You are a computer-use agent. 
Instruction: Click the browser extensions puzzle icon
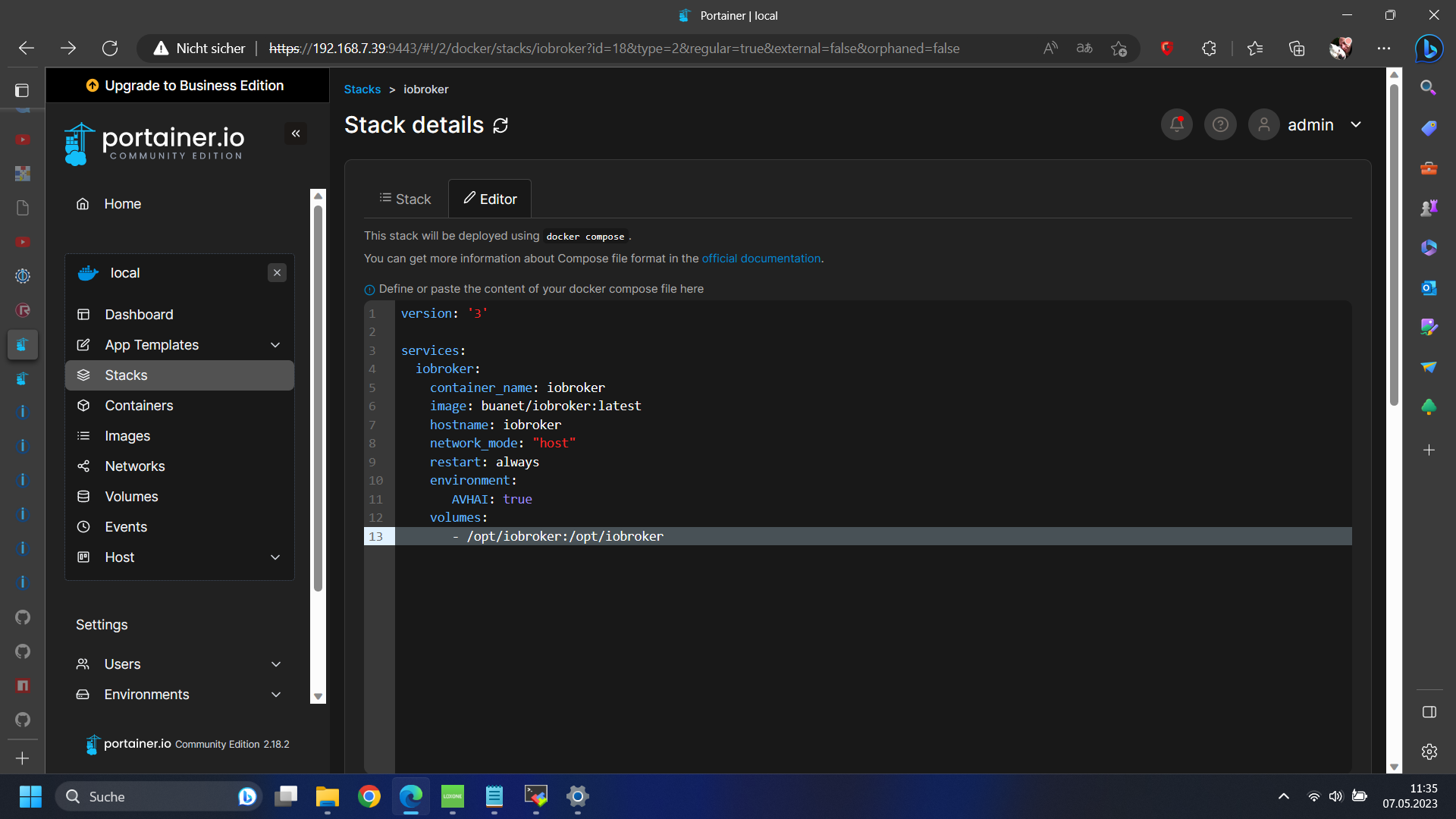(x=1209, y=49)
